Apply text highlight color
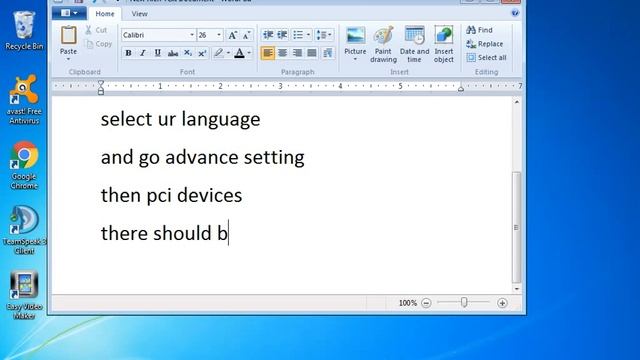 [219, 53]
